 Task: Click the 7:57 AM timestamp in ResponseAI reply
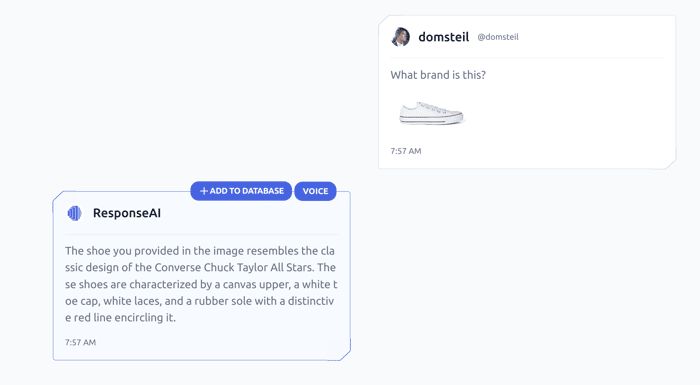pos(80,343)
